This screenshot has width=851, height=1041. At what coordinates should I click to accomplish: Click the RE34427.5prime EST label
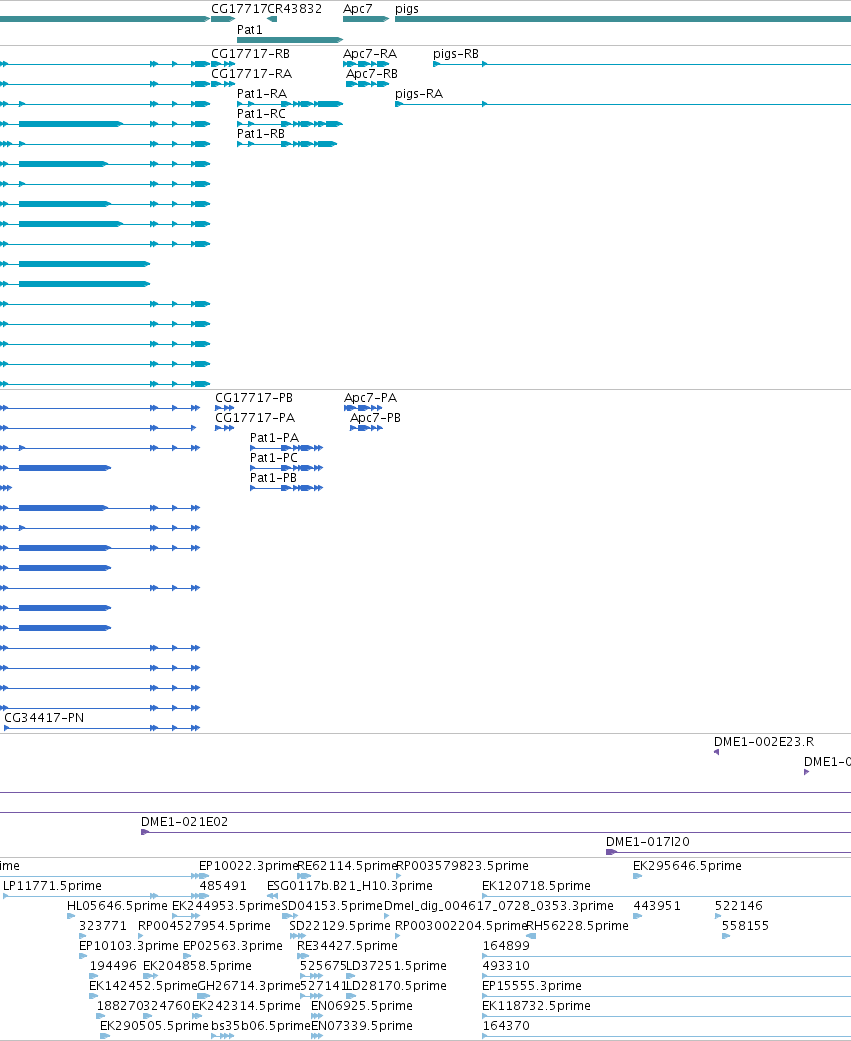click(347, 945)
